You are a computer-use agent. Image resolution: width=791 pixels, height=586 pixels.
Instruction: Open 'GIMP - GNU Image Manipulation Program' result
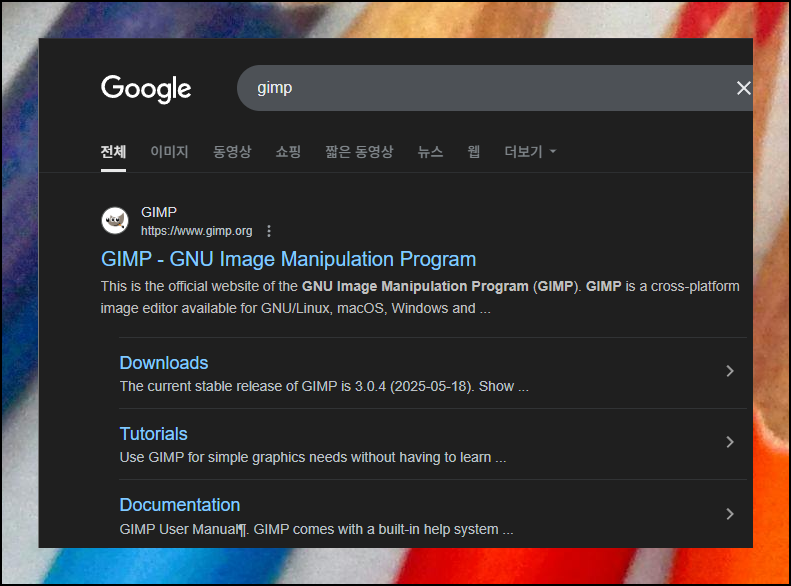[289, 259]
